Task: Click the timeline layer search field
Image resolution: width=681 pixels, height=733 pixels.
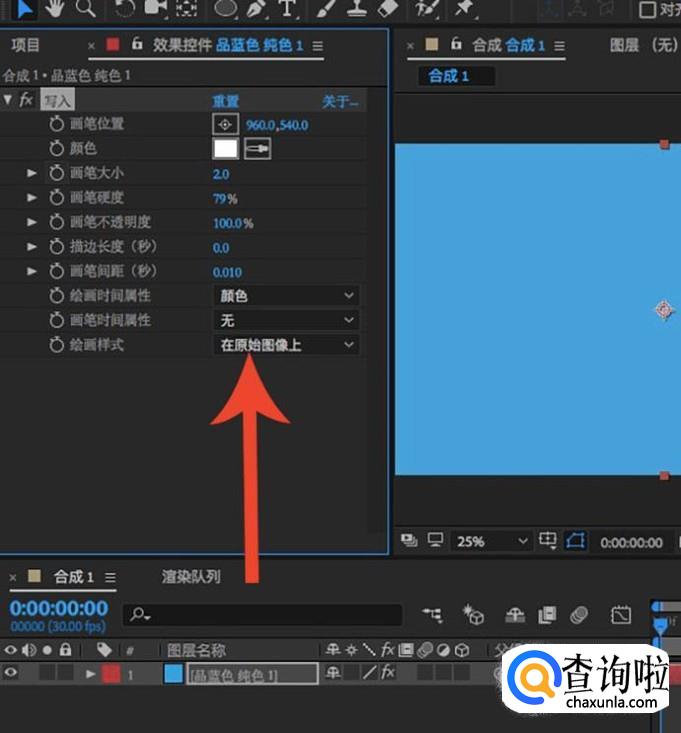Action: [262, 614]
